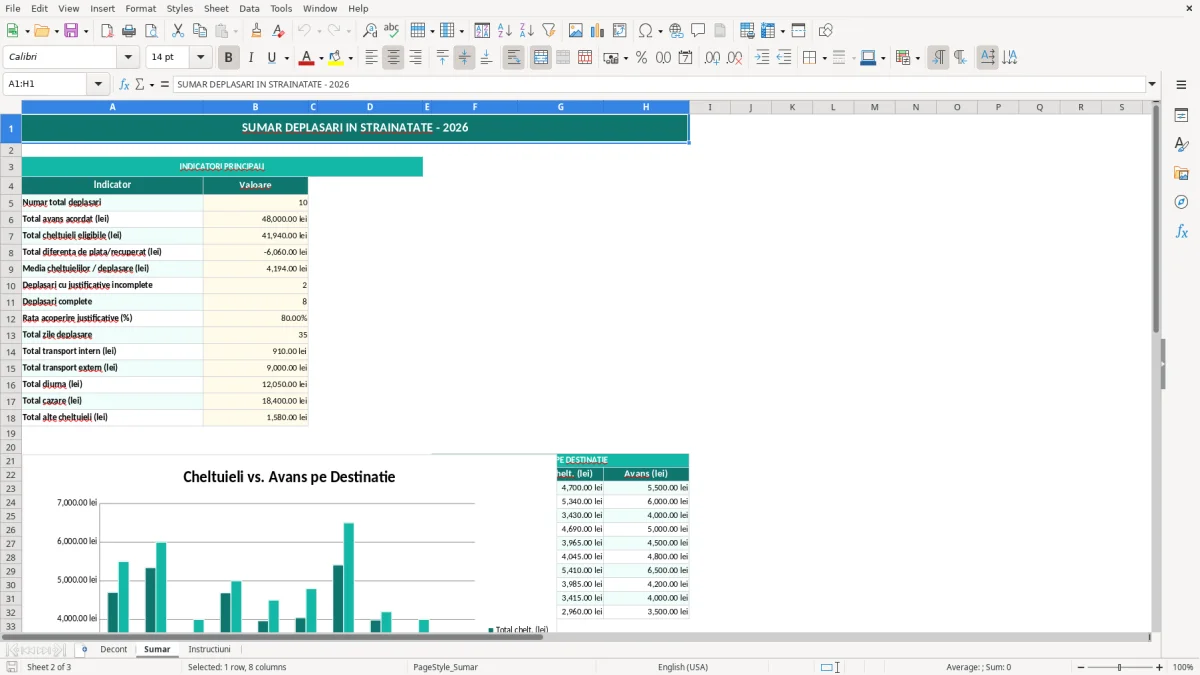
Task: Open the Borders dropdown arrow
Action: (823, 58)
